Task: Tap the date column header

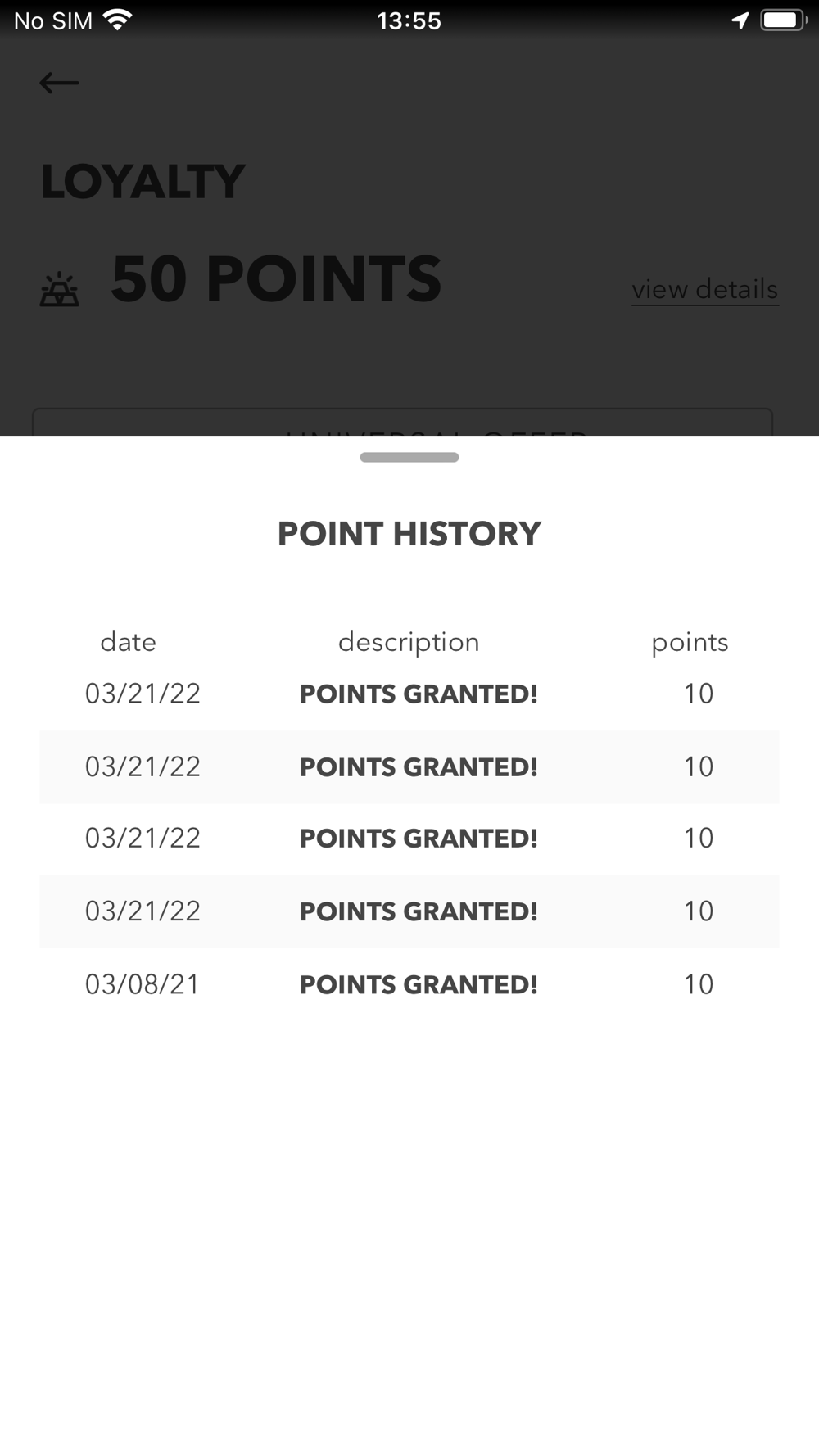Action: tap(128, 642)
